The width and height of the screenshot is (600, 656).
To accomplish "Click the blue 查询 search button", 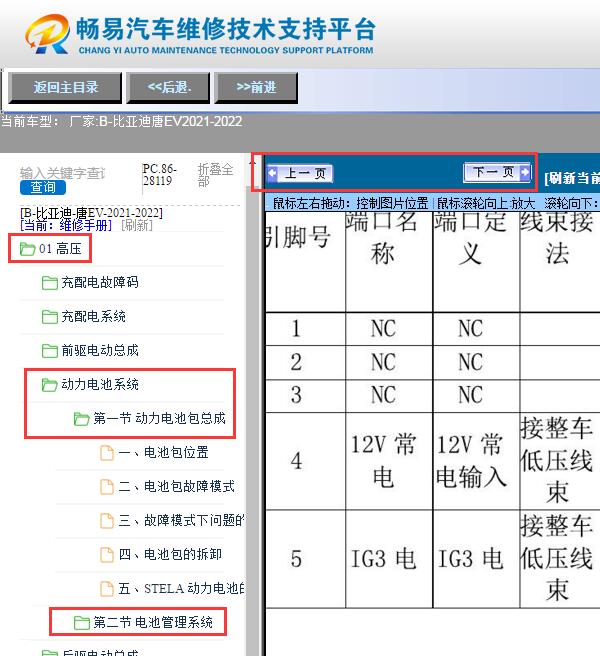I will point(43,187).
